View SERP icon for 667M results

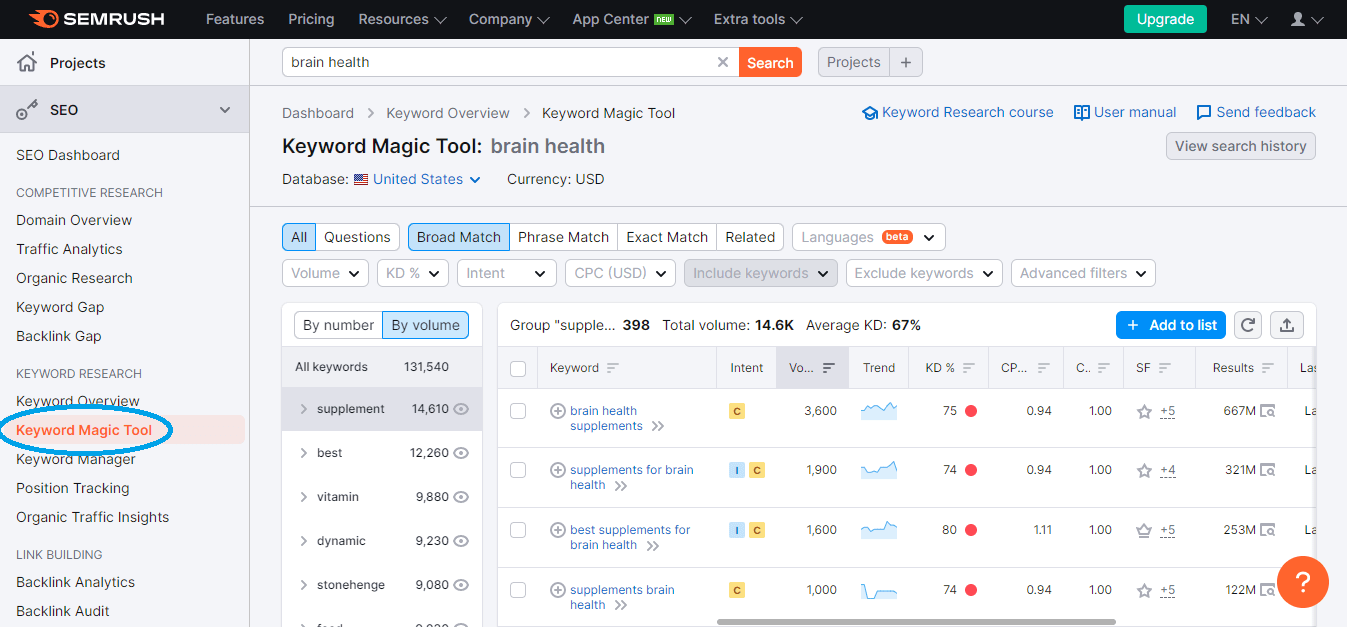(x=1268, y=411)
